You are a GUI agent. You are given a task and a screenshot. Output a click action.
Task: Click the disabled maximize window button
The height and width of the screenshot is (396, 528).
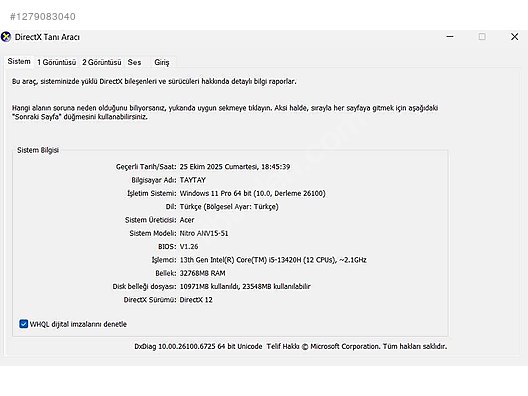coord(482,36)
